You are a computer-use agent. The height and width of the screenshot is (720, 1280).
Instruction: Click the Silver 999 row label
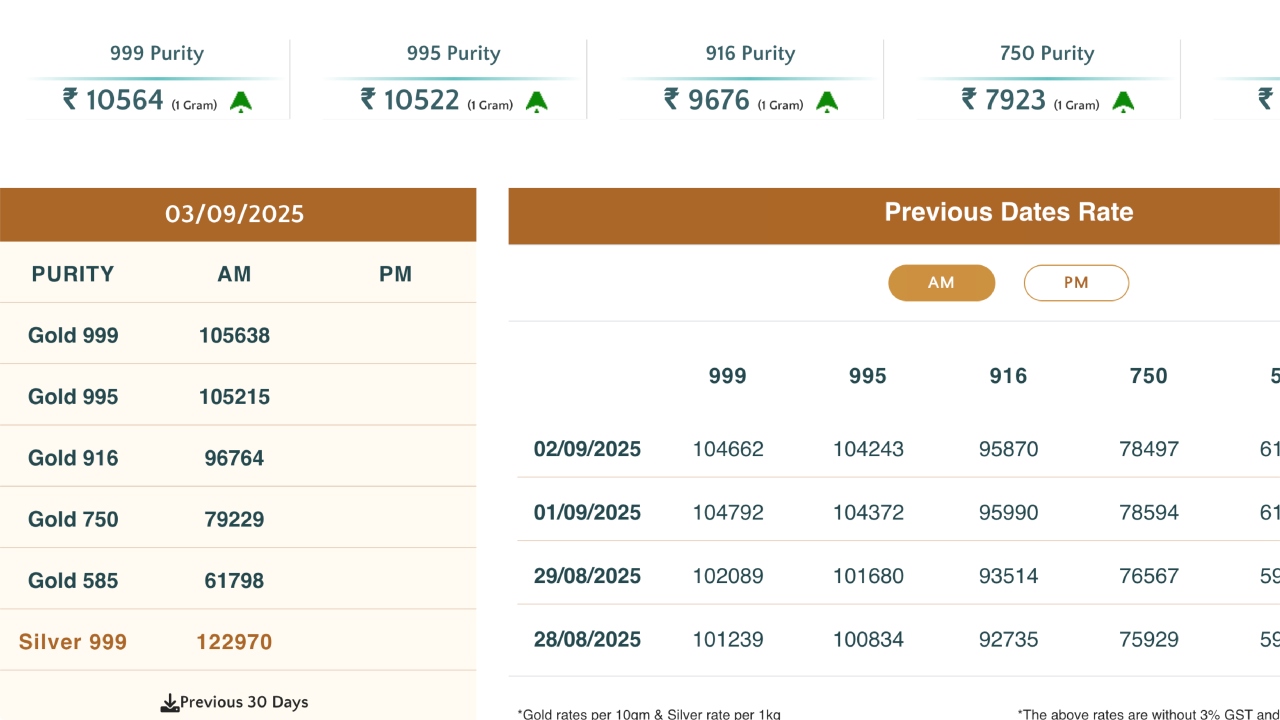tap(73, 642)
